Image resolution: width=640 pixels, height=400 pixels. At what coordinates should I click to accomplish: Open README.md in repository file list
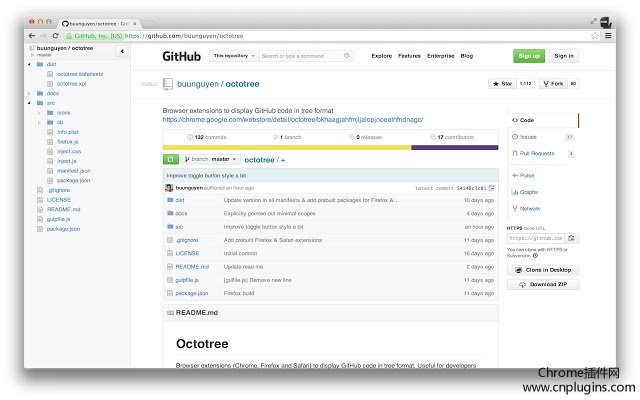coord(192,267)
